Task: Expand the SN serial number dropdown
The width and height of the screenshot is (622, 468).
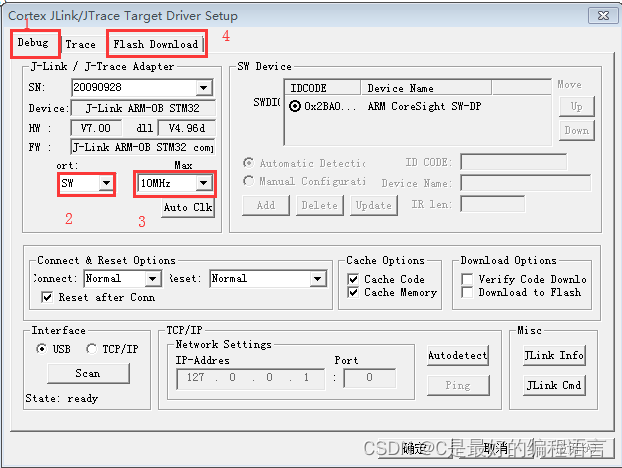Action: 203,87
